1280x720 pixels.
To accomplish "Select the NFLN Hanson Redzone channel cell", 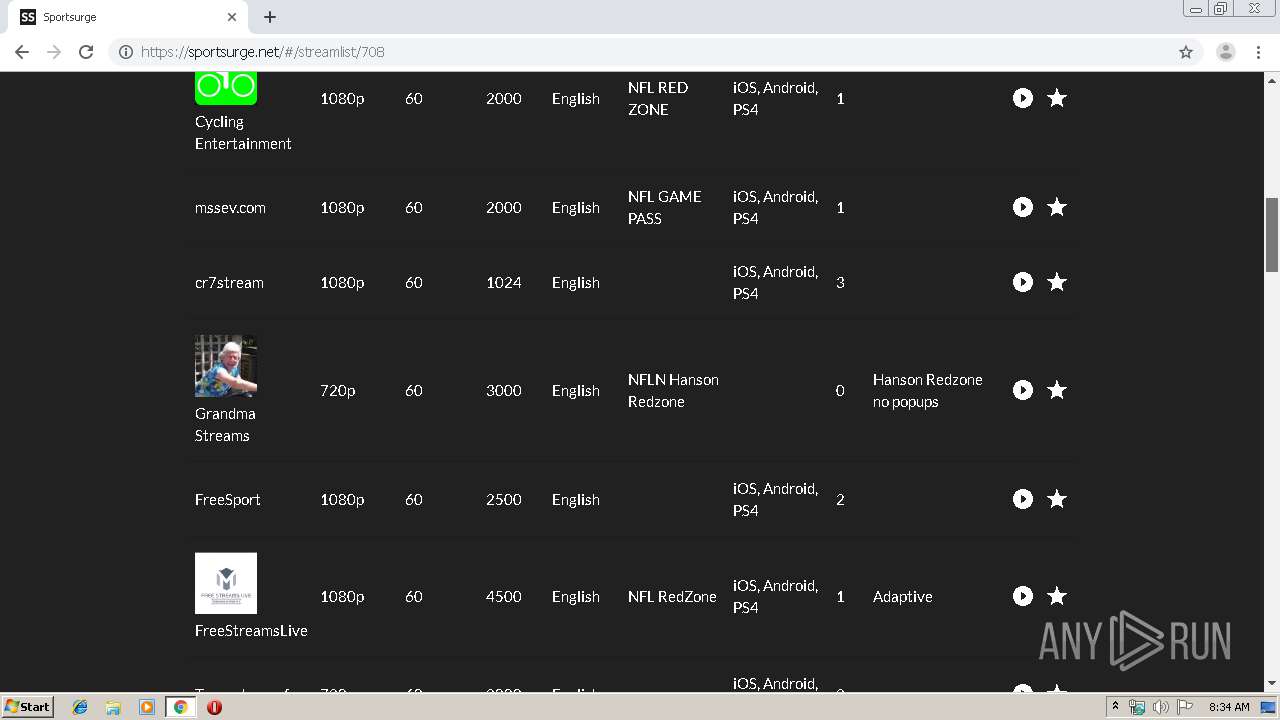I will pos(673,390).
